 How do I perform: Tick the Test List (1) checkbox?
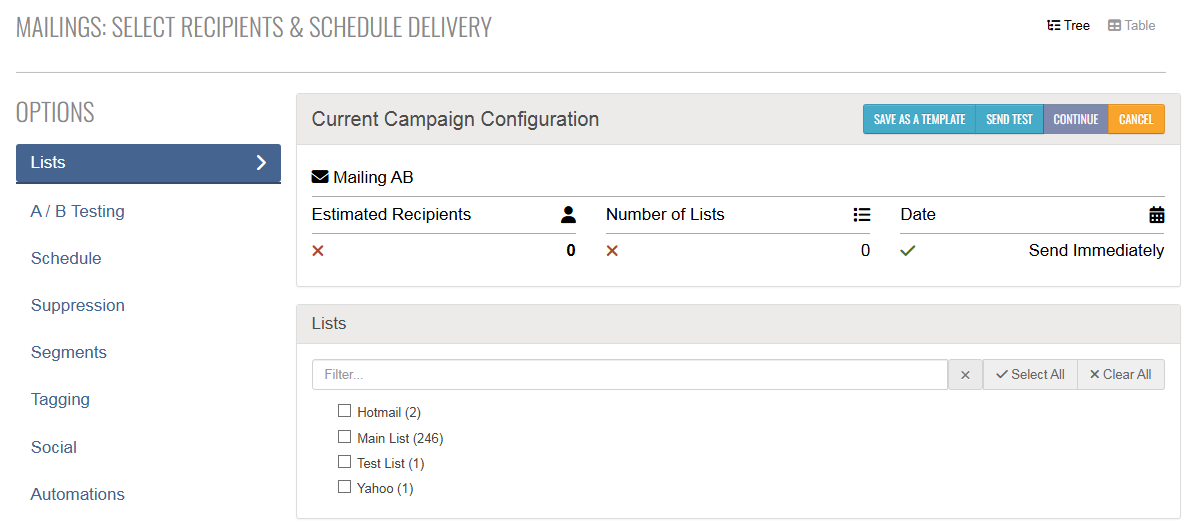pyautogui.click(x=344, y=462)
